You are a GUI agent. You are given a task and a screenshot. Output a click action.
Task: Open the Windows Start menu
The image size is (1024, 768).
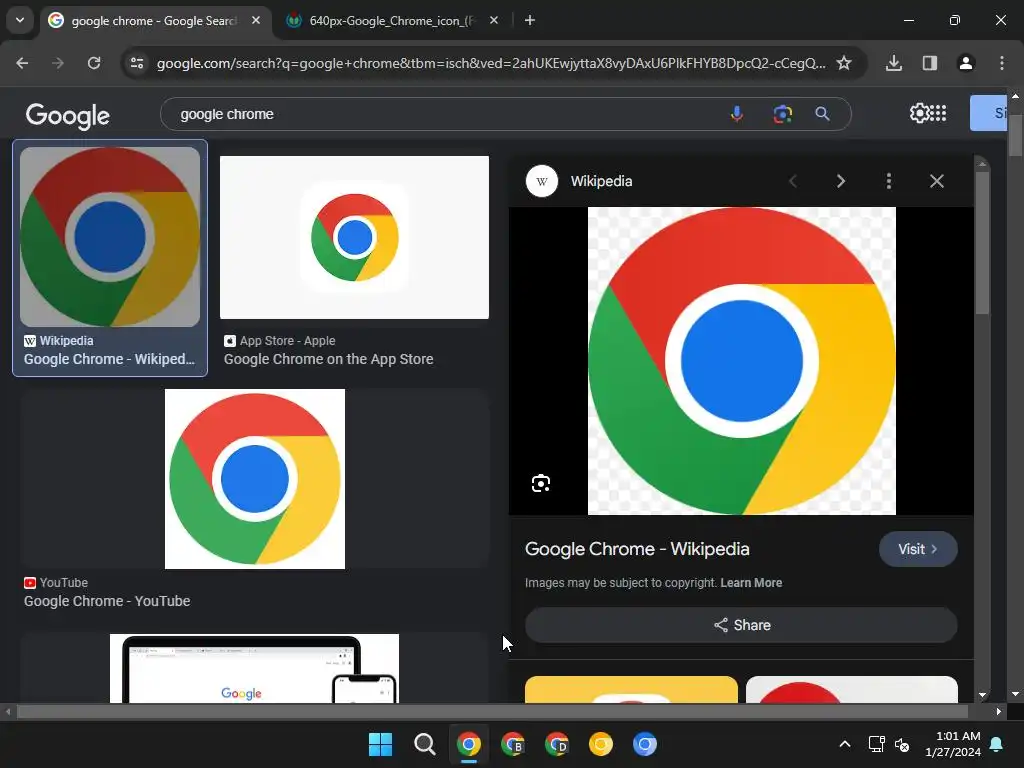[x=380, y=744]
